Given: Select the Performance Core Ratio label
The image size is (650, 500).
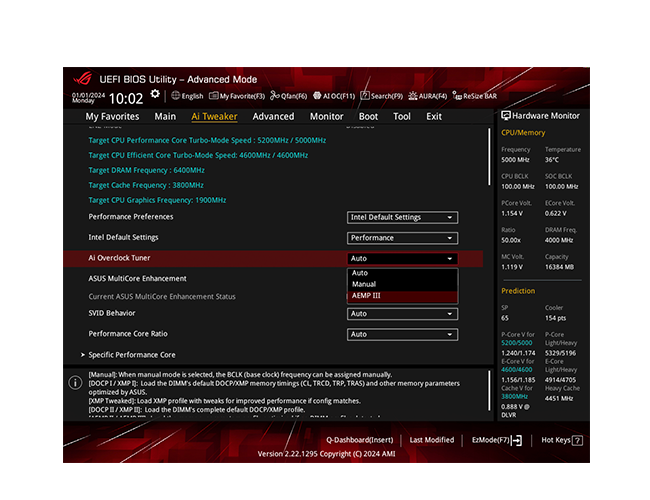Looking at the screenshot, I should [128, 334].
